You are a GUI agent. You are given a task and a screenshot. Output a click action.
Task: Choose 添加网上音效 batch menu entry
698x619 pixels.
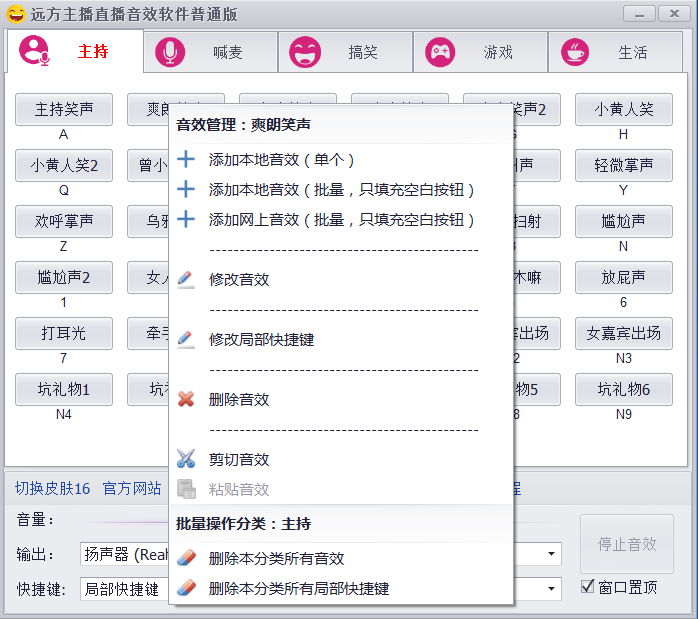click(x=341, y=219)
